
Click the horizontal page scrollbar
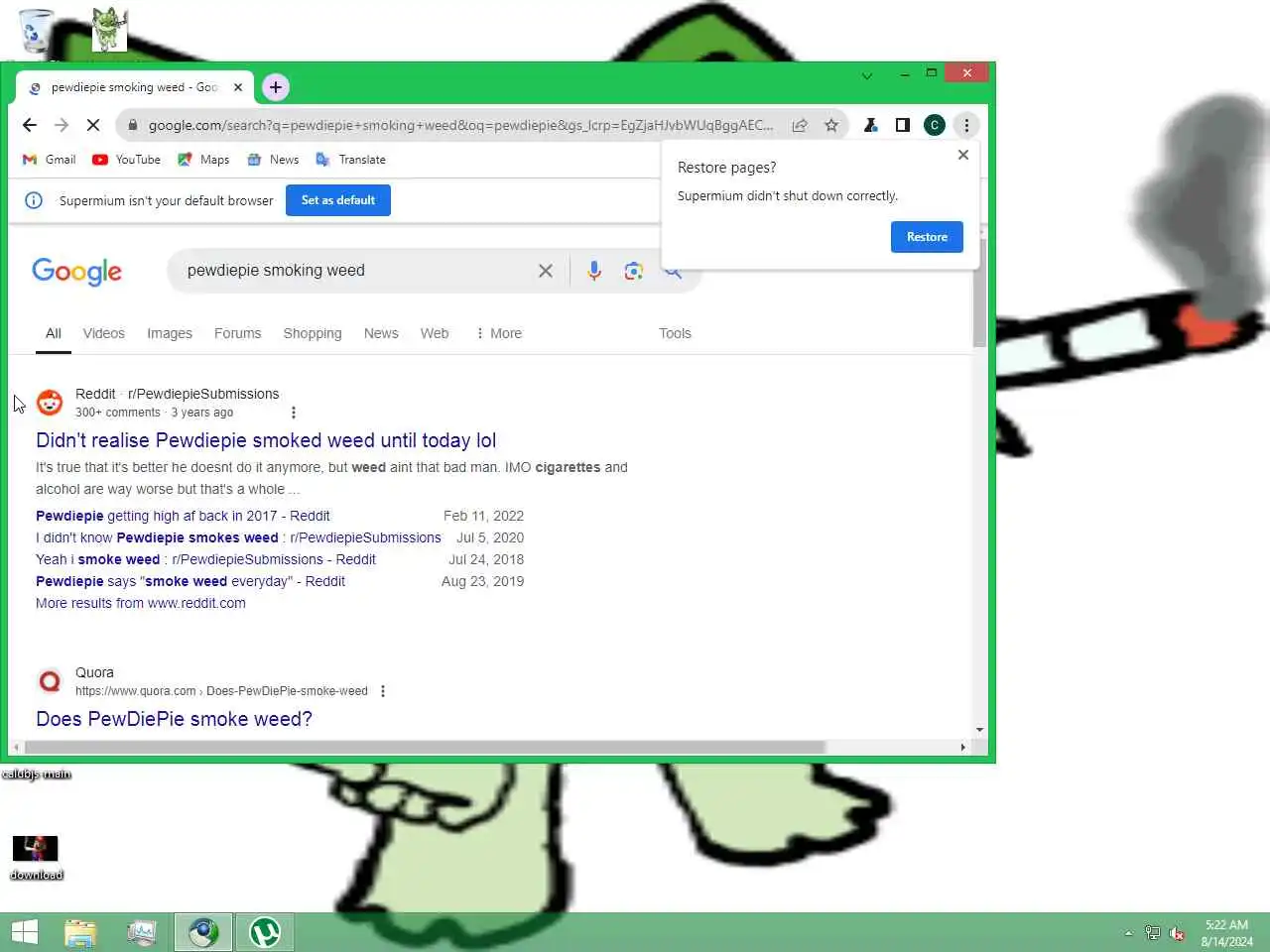point(425,747)
